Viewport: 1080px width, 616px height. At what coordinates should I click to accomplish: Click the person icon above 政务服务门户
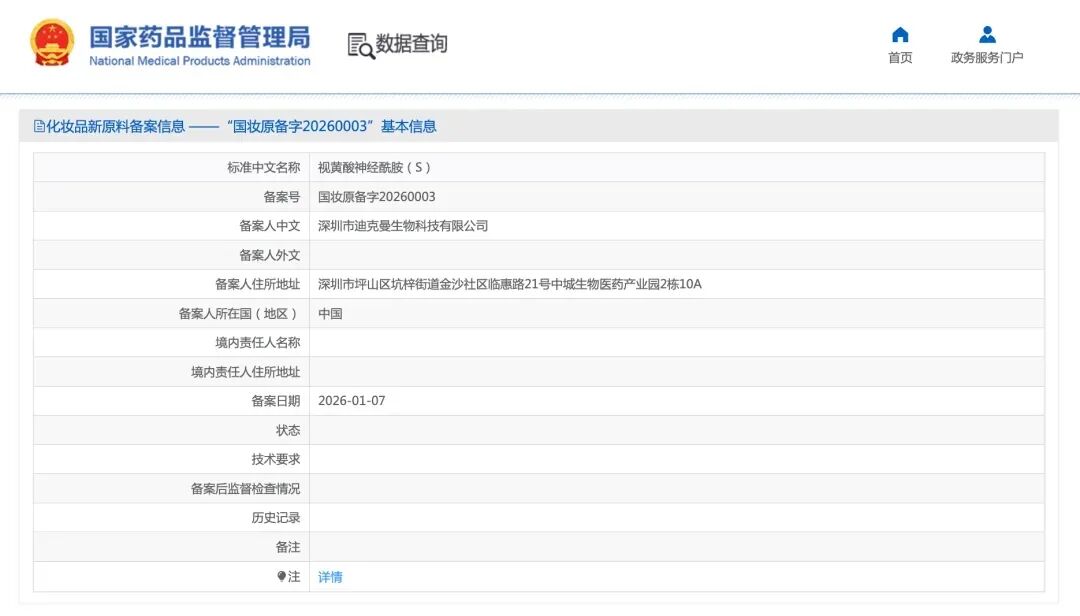pyautogui.click(x=984, y=33)
